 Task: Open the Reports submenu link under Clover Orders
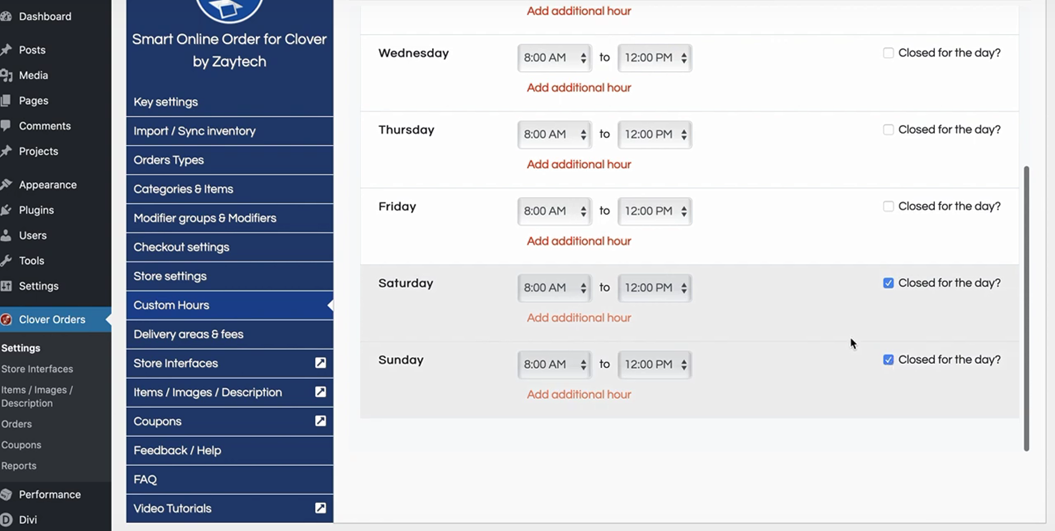(19, 466)
